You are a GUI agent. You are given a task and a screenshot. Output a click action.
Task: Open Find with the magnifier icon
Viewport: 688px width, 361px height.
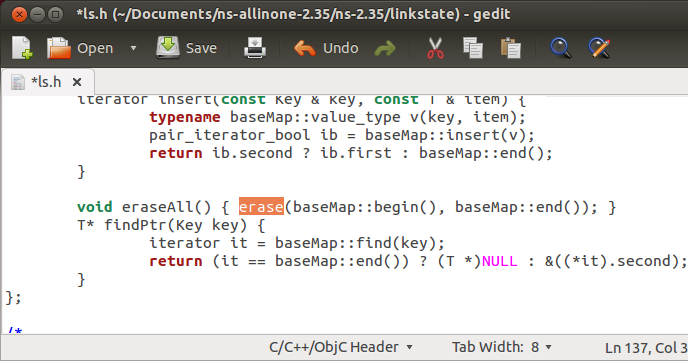pyautogui.click(x=561, y=48)
